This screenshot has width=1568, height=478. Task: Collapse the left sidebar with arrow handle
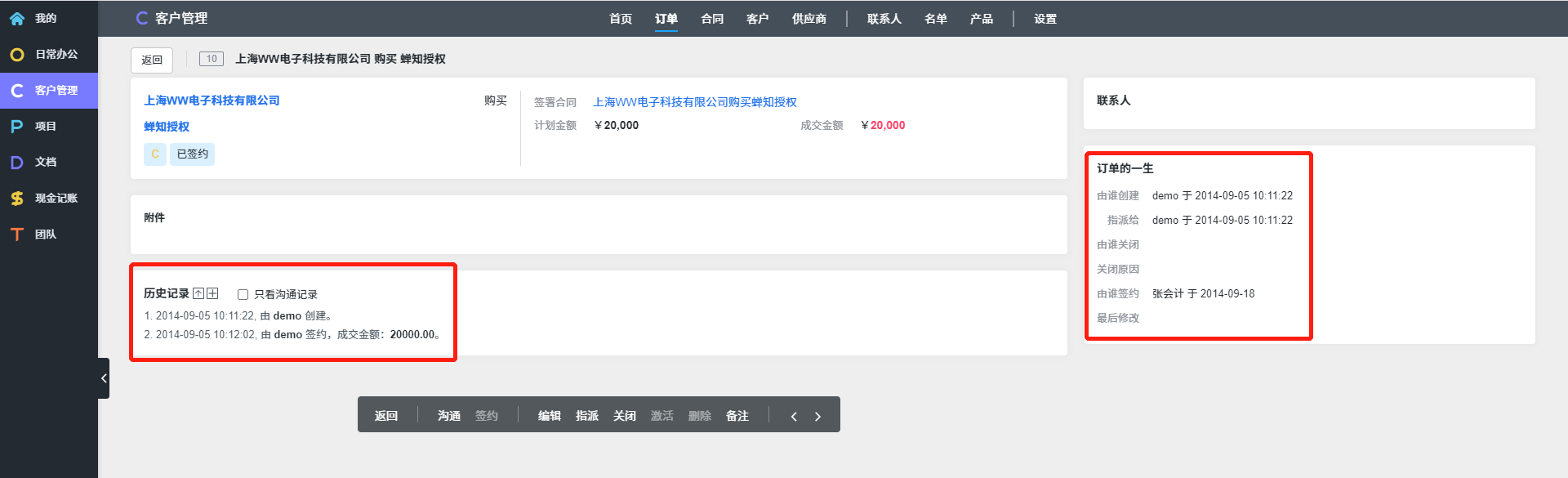pyautogui.click(x=104, y=378)
